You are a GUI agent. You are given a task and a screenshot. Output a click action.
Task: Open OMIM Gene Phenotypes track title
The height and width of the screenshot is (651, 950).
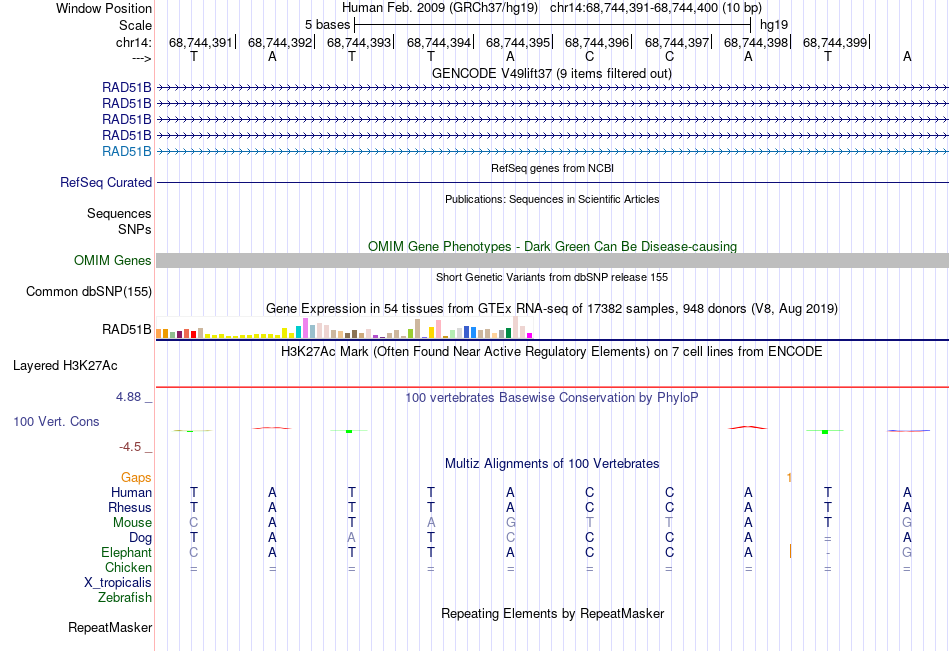click(552, 247)
